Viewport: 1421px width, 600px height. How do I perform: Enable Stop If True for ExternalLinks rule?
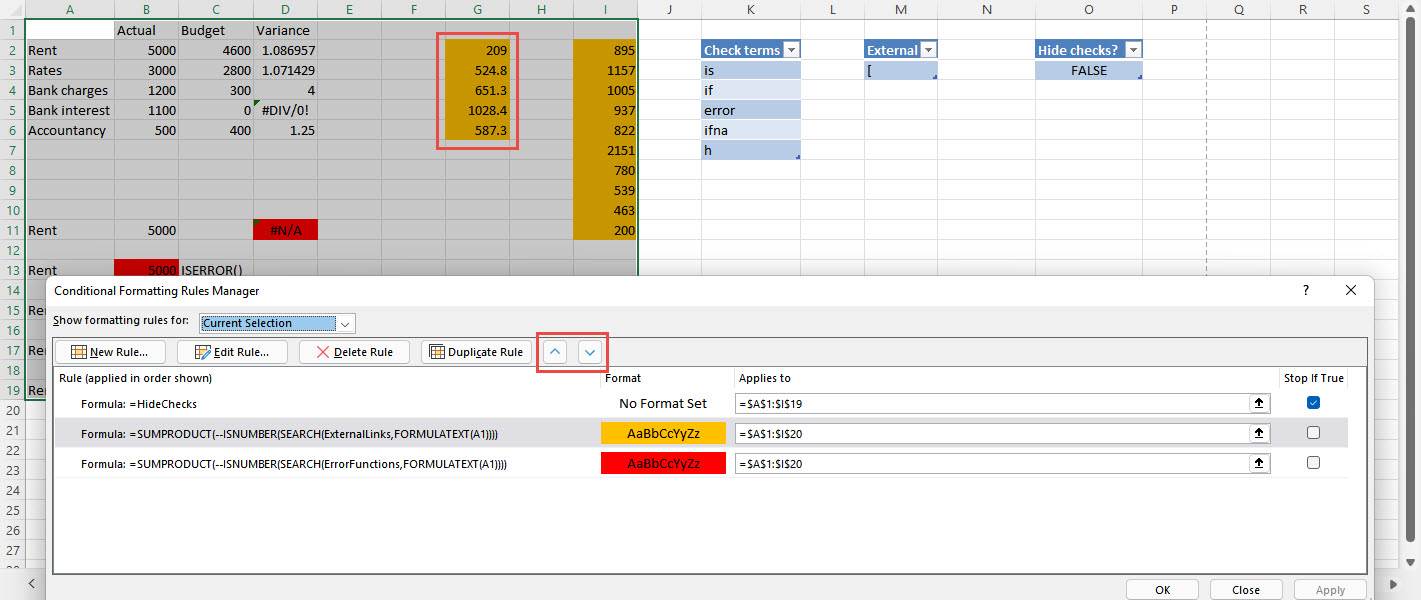point(1313,433)
